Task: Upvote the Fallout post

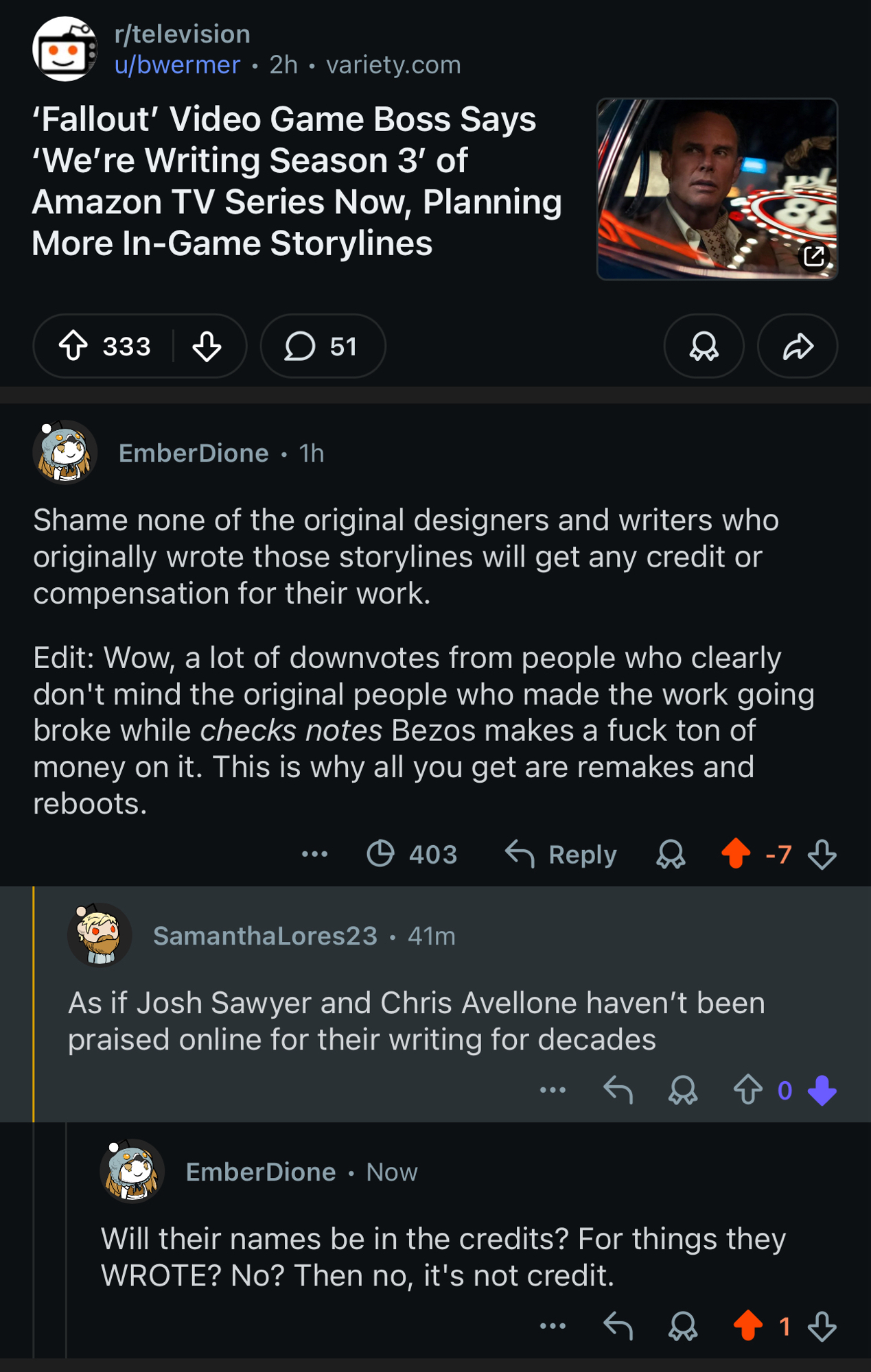Action: pyautogui.click(x=73, y=346)
